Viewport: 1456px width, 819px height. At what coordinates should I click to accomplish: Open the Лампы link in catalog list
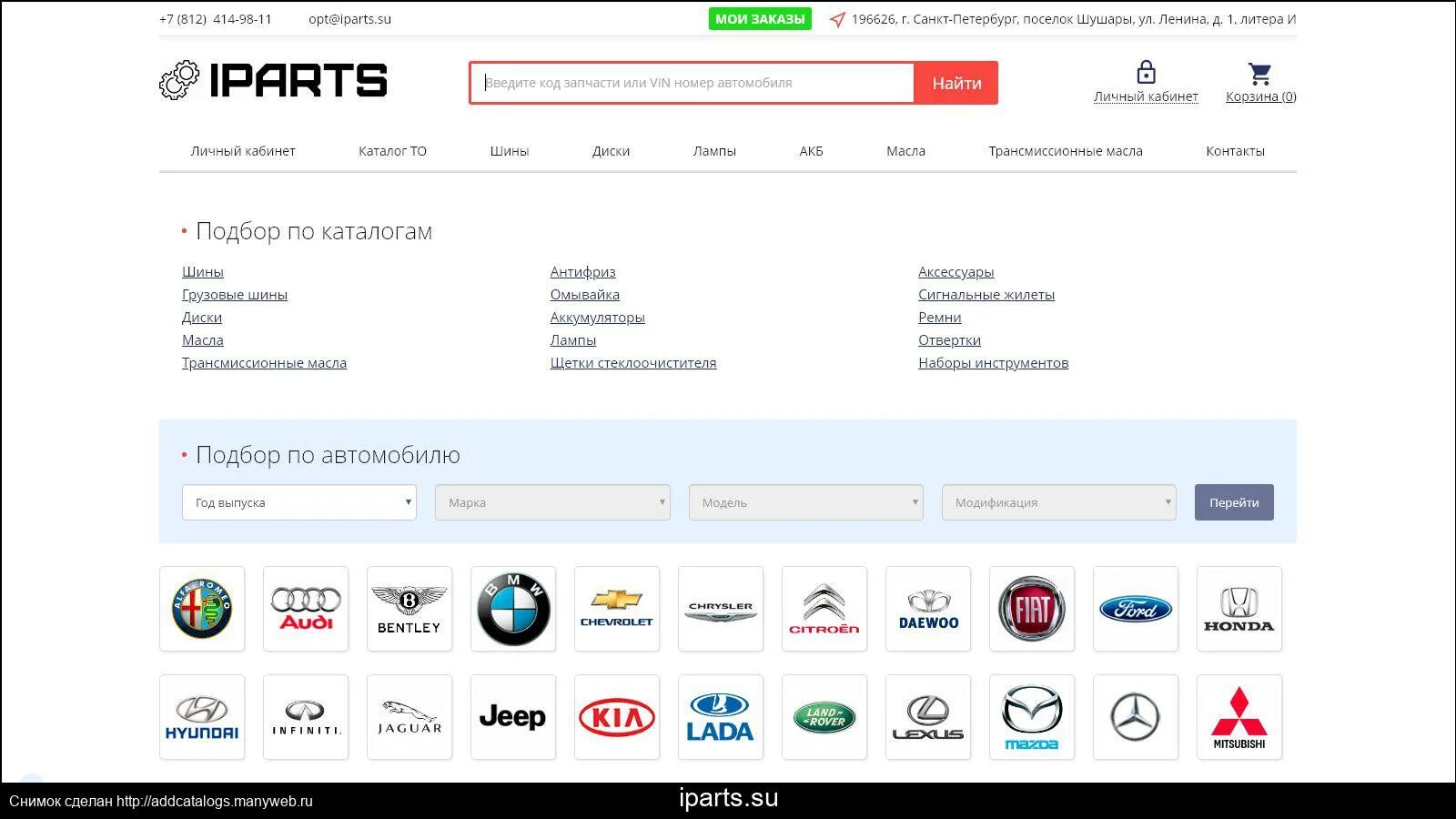[x=573, y=340]
